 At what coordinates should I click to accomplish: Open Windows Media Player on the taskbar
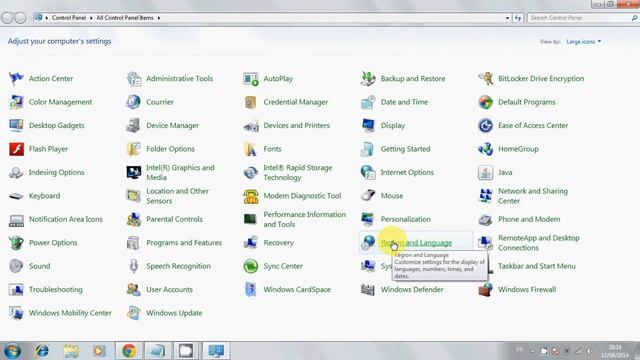click(99, 351)
